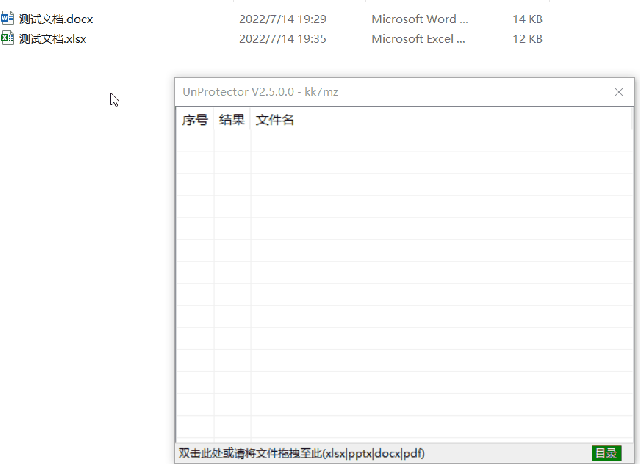Select the Word icon of 测试文档.docx
The width and height of the screenshot is (640, 464).
pyautogui.click(x=7, y=18)
